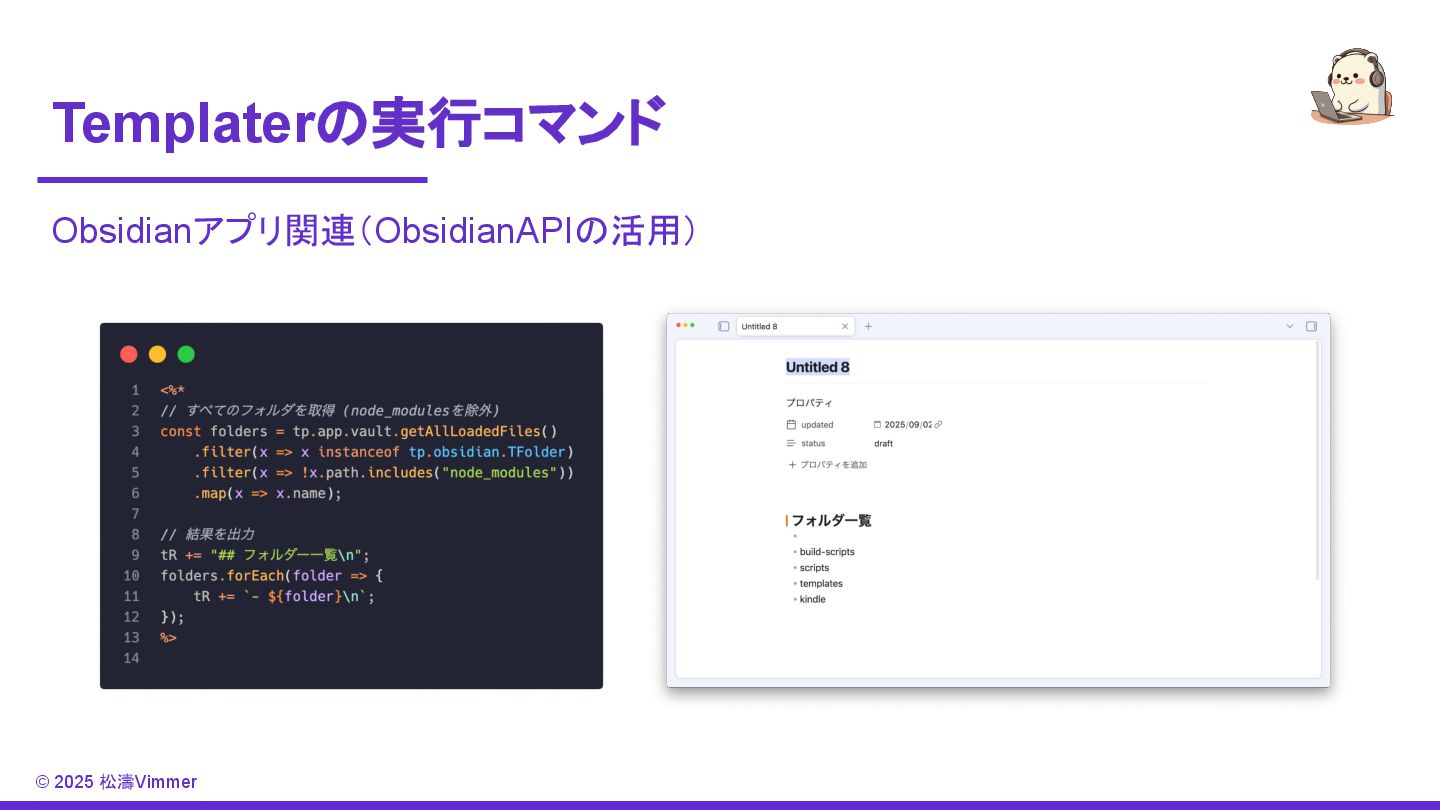The image size is (1440, 810).
Task: Click the updated property name
Action: pos(817,424)
